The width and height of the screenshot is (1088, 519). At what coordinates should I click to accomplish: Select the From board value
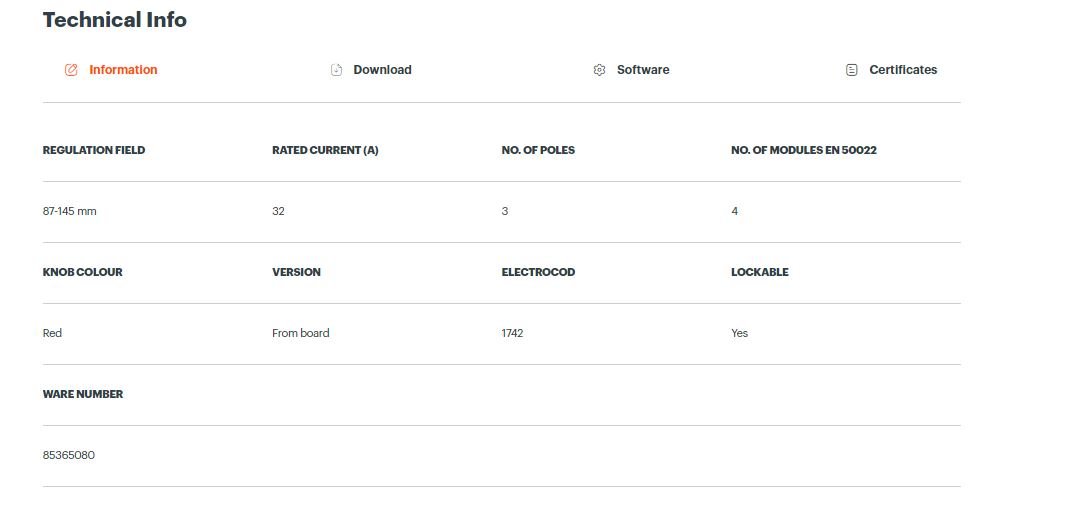pos(300,333)
